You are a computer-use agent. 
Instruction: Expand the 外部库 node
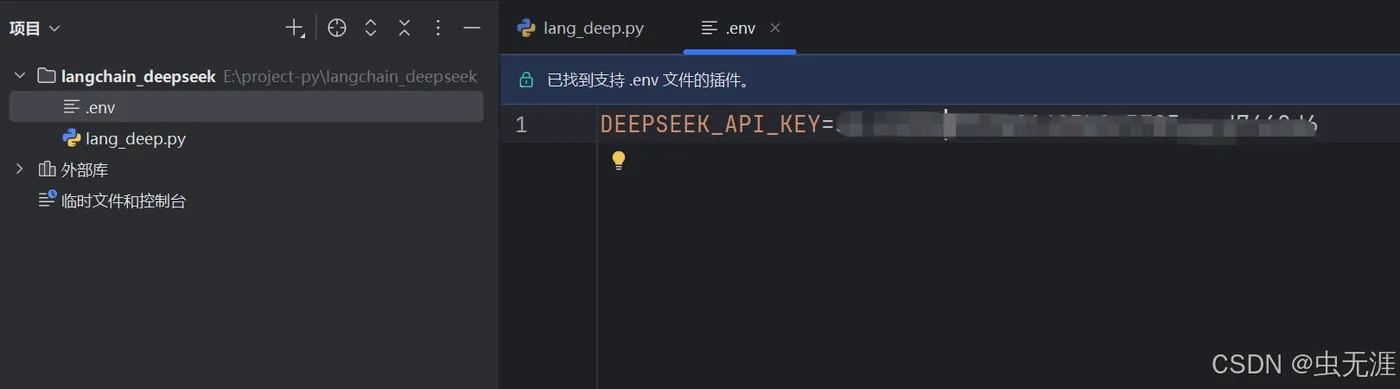coord(19,169)
